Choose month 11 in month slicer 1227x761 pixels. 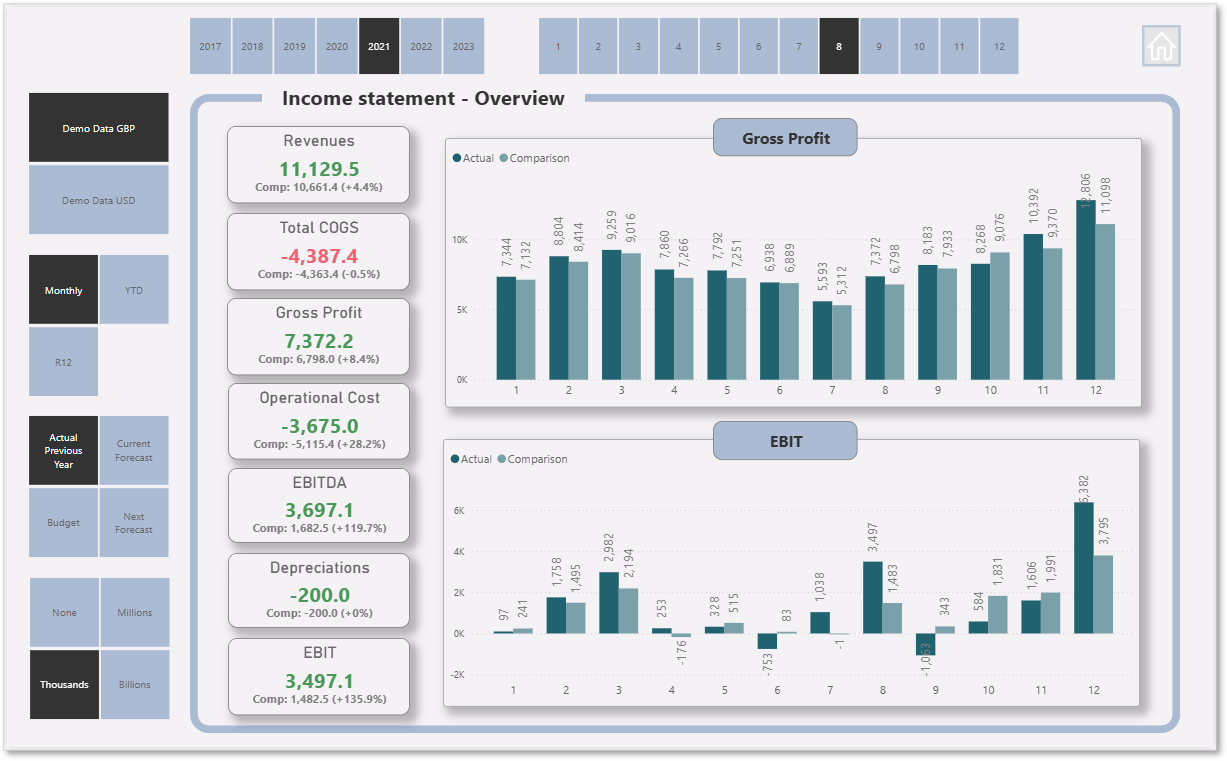959,46
